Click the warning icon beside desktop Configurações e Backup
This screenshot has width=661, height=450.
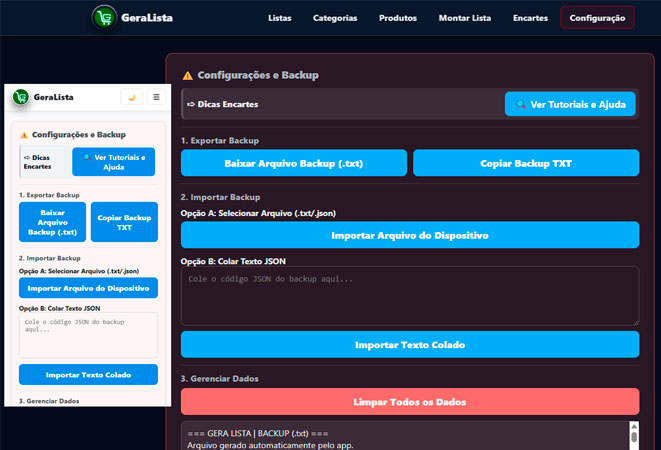click(188, 75)
